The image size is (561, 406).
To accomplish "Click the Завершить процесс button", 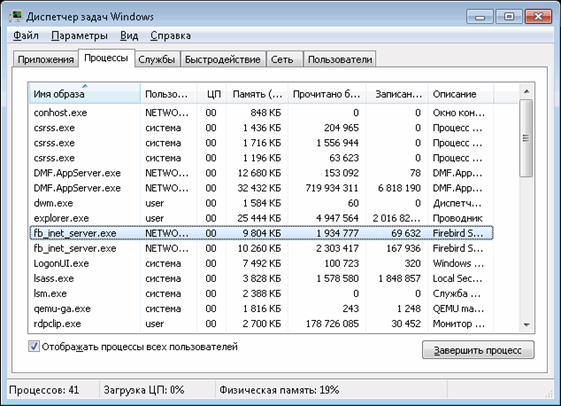I will click(478, 350).
